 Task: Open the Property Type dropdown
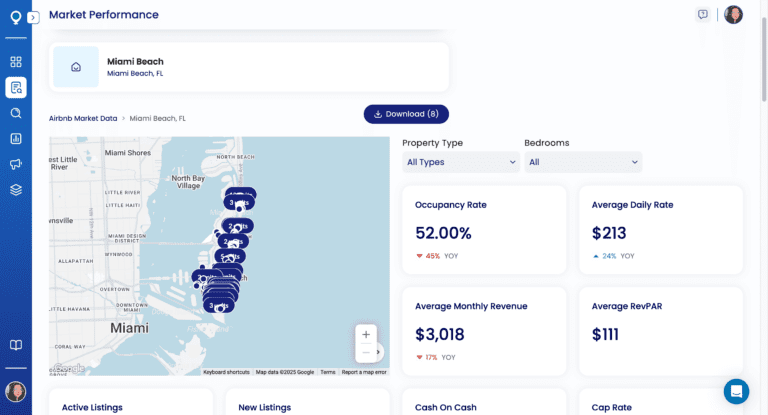pos(461,162)
